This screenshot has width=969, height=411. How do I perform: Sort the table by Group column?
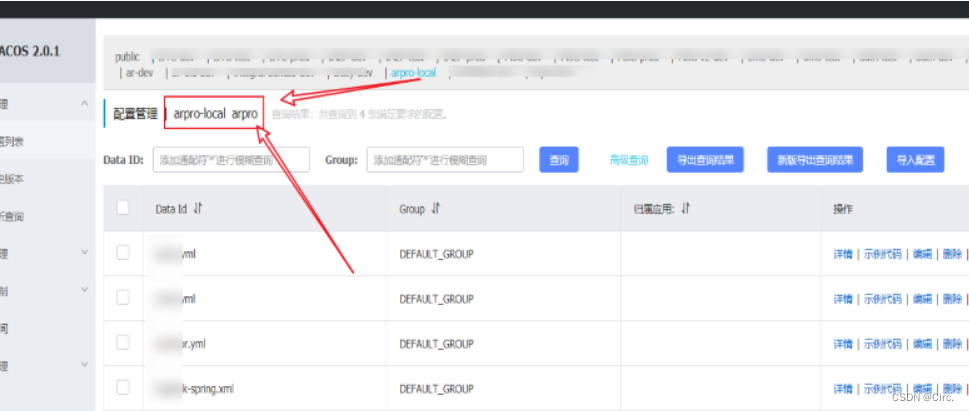tap(436, 209)
